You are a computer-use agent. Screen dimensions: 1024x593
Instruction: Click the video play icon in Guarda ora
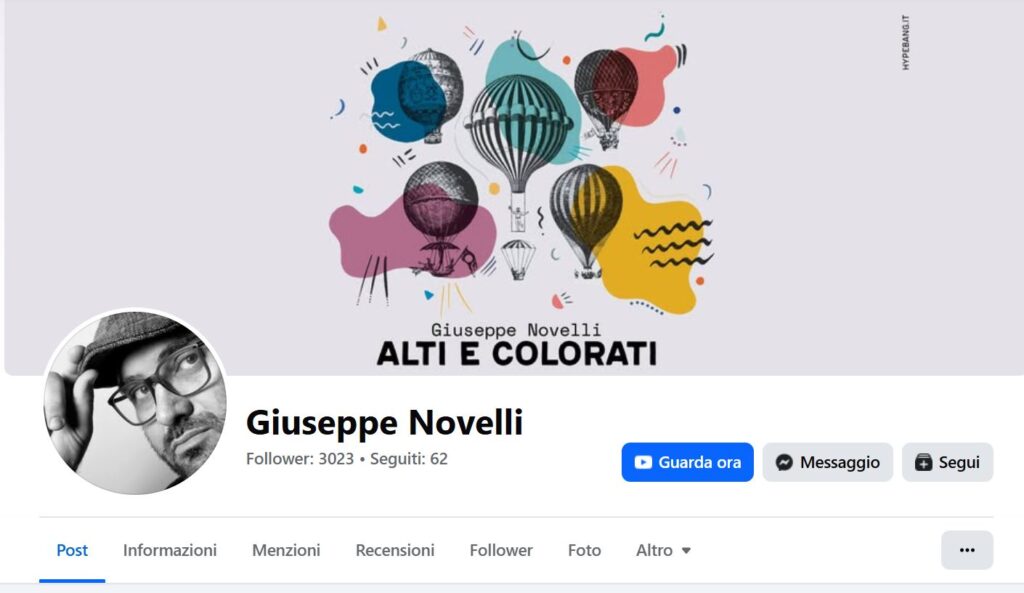point(643,462)
